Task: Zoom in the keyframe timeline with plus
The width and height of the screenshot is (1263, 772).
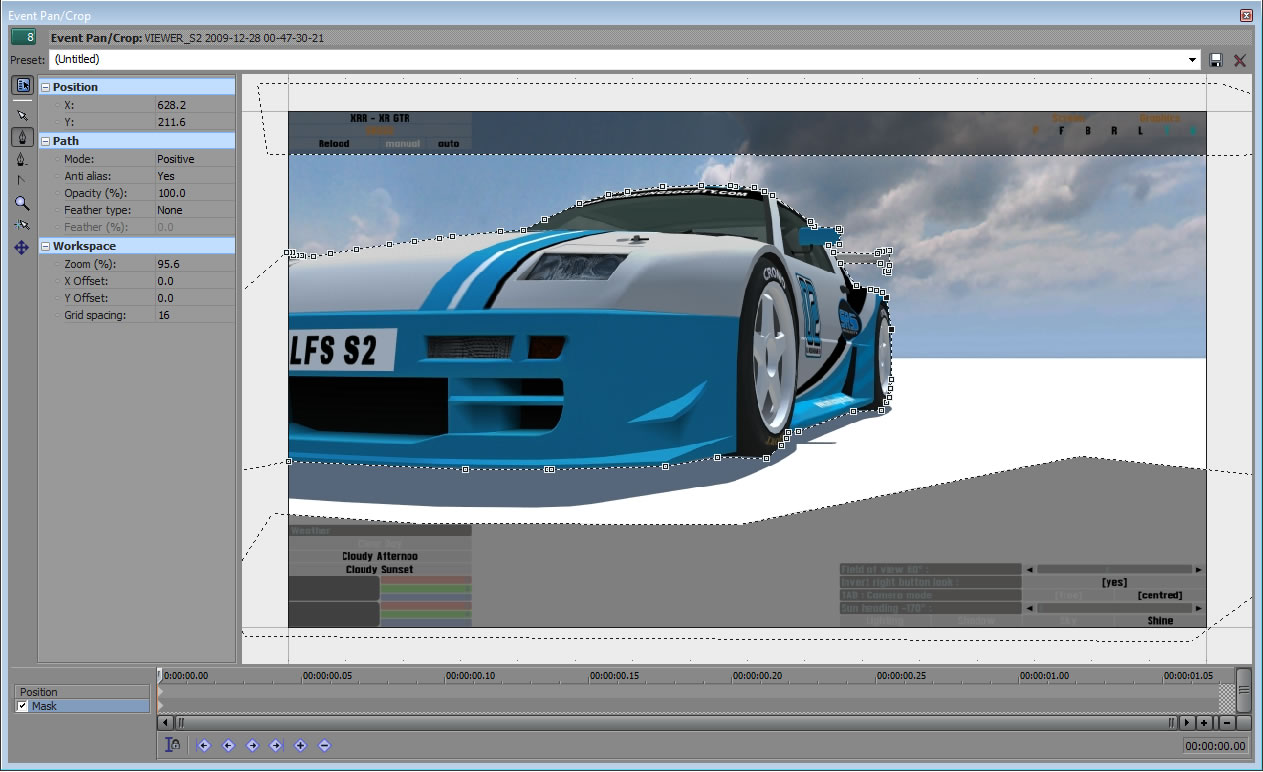Action: click(x=1204, y=722)
